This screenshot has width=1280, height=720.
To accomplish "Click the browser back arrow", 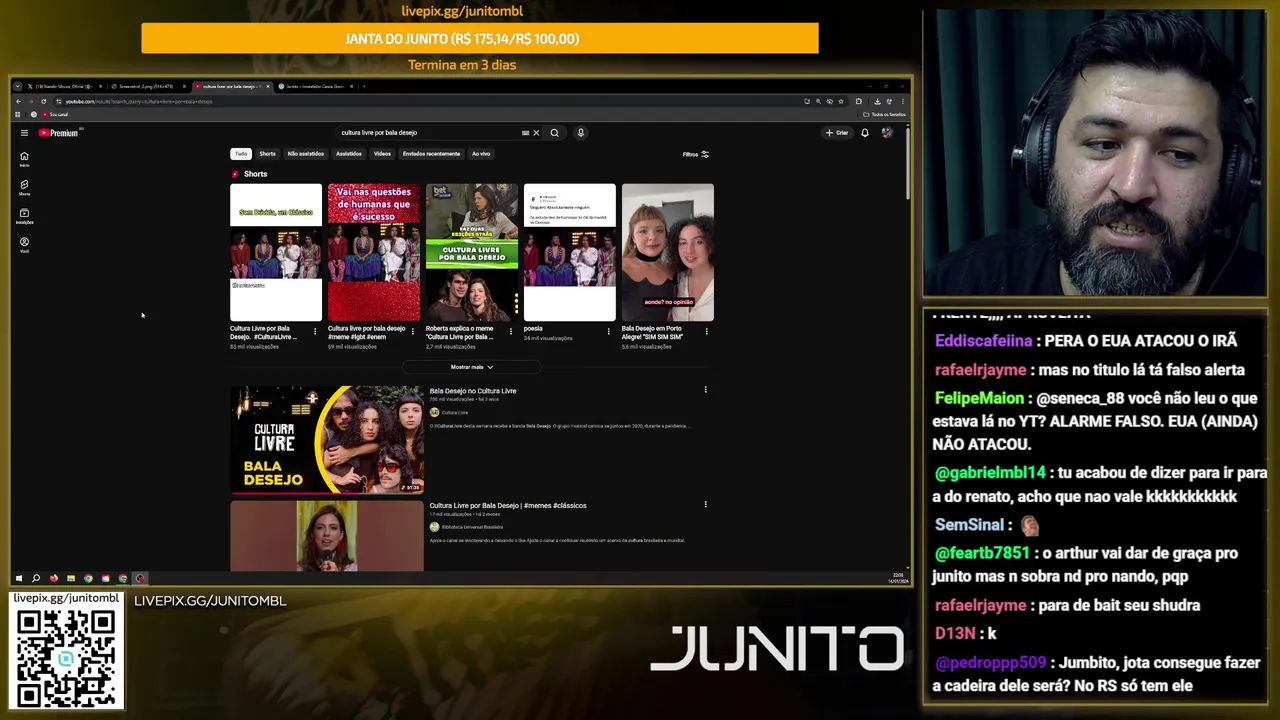I will click(19, 101).
